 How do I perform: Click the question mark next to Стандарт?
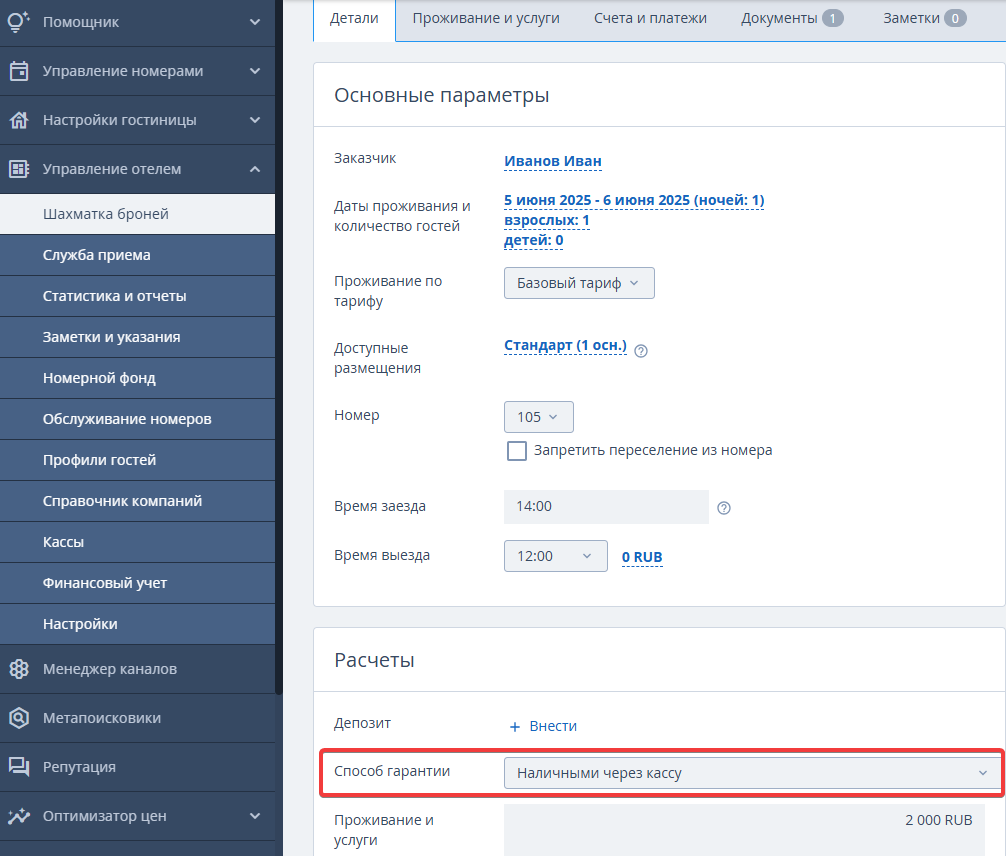click(640, 350)
